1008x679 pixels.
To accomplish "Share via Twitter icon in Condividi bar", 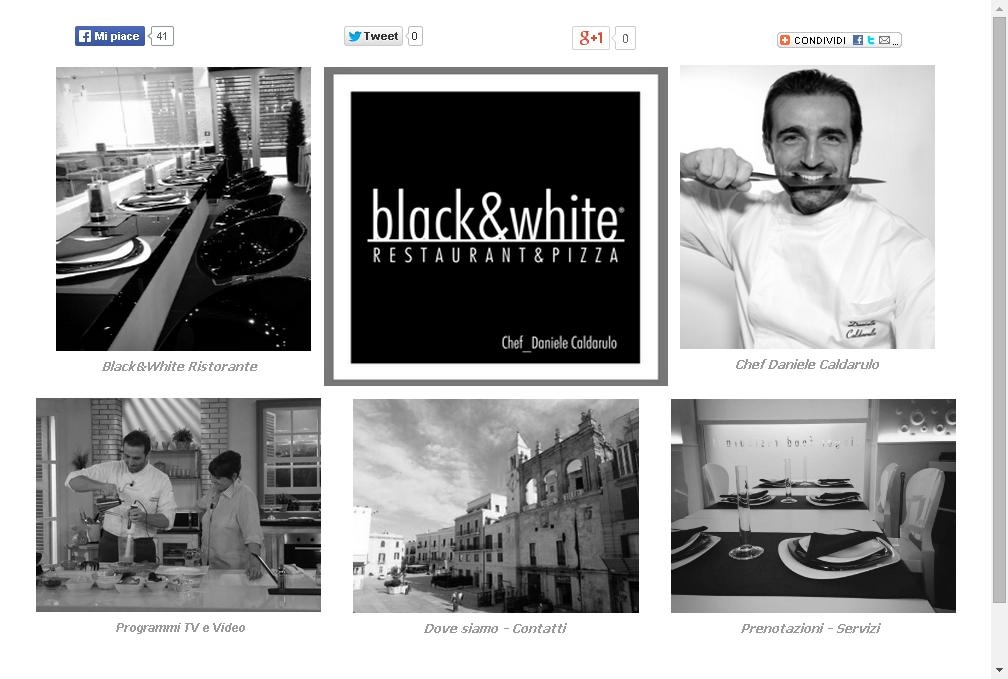I will pyautogui.click(x=870, y=40).
